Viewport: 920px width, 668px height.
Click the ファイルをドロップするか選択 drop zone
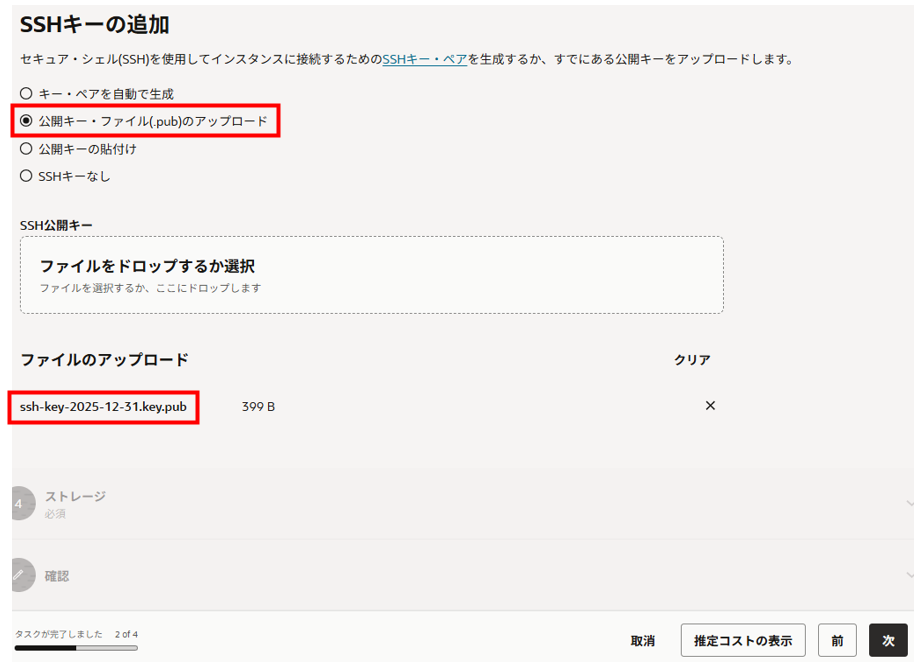[x=371, y=275]
